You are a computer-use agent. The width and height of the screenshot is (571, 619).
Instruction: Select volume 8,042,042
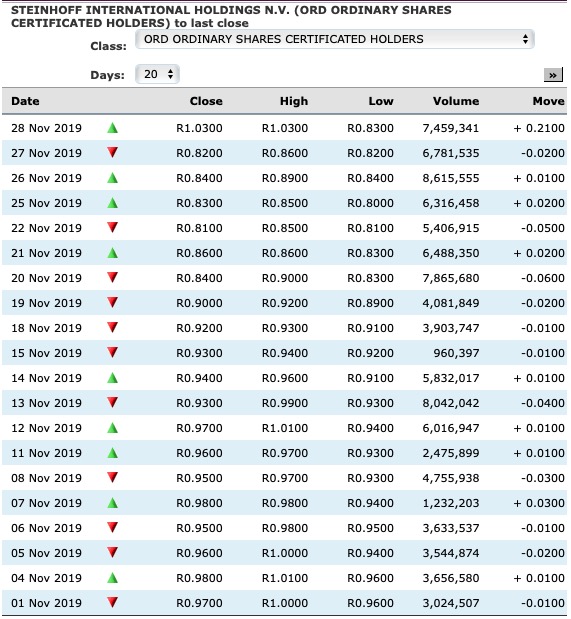click(451, 403)
